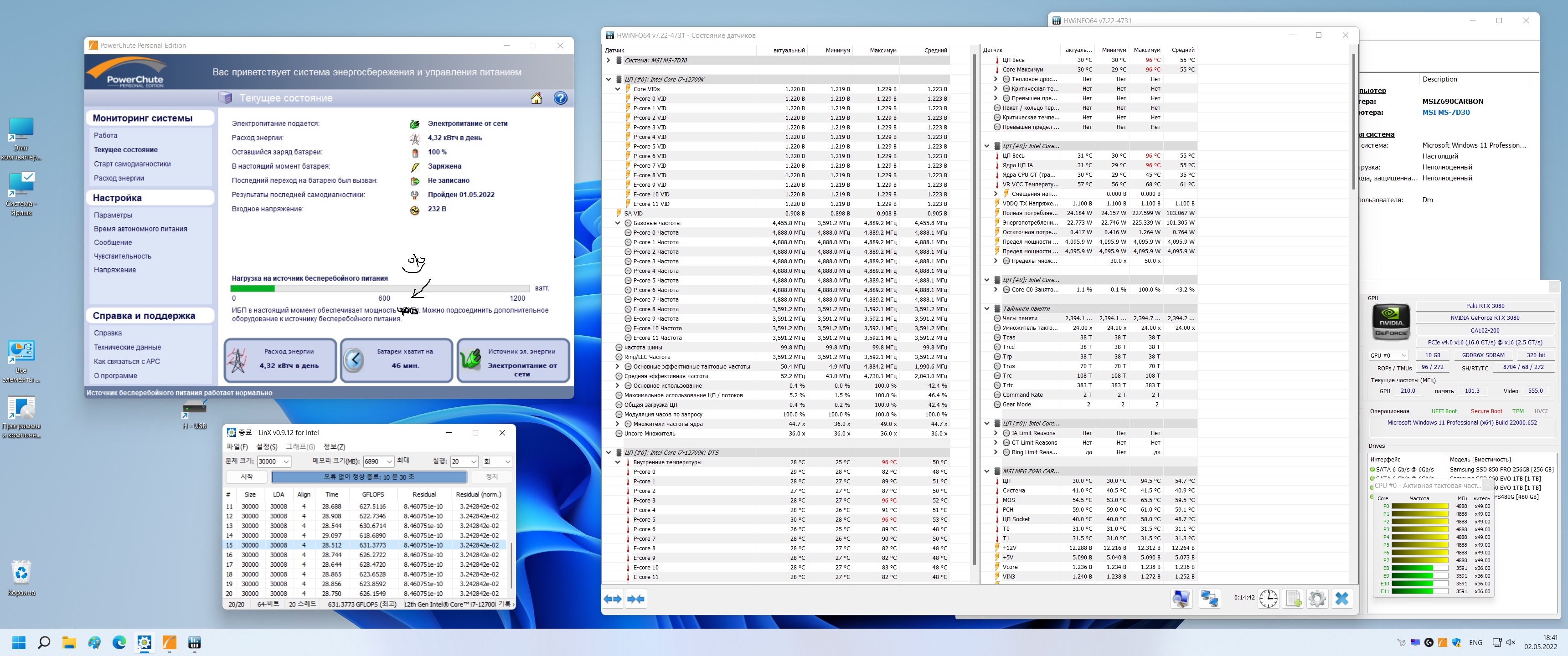Open HWiNFO log file icon with plus
This screenshot has width=1568, height=656.
(1293, 599)
